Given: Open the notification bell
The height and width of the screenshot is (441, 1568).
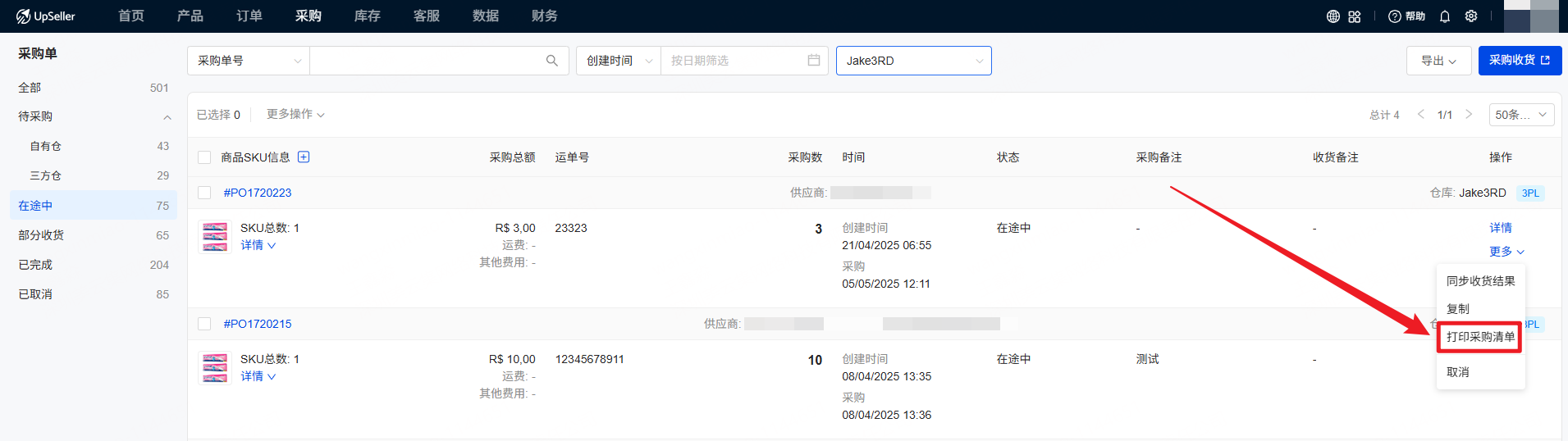Looking at the screenshot, I should [x=1445, y=16].
